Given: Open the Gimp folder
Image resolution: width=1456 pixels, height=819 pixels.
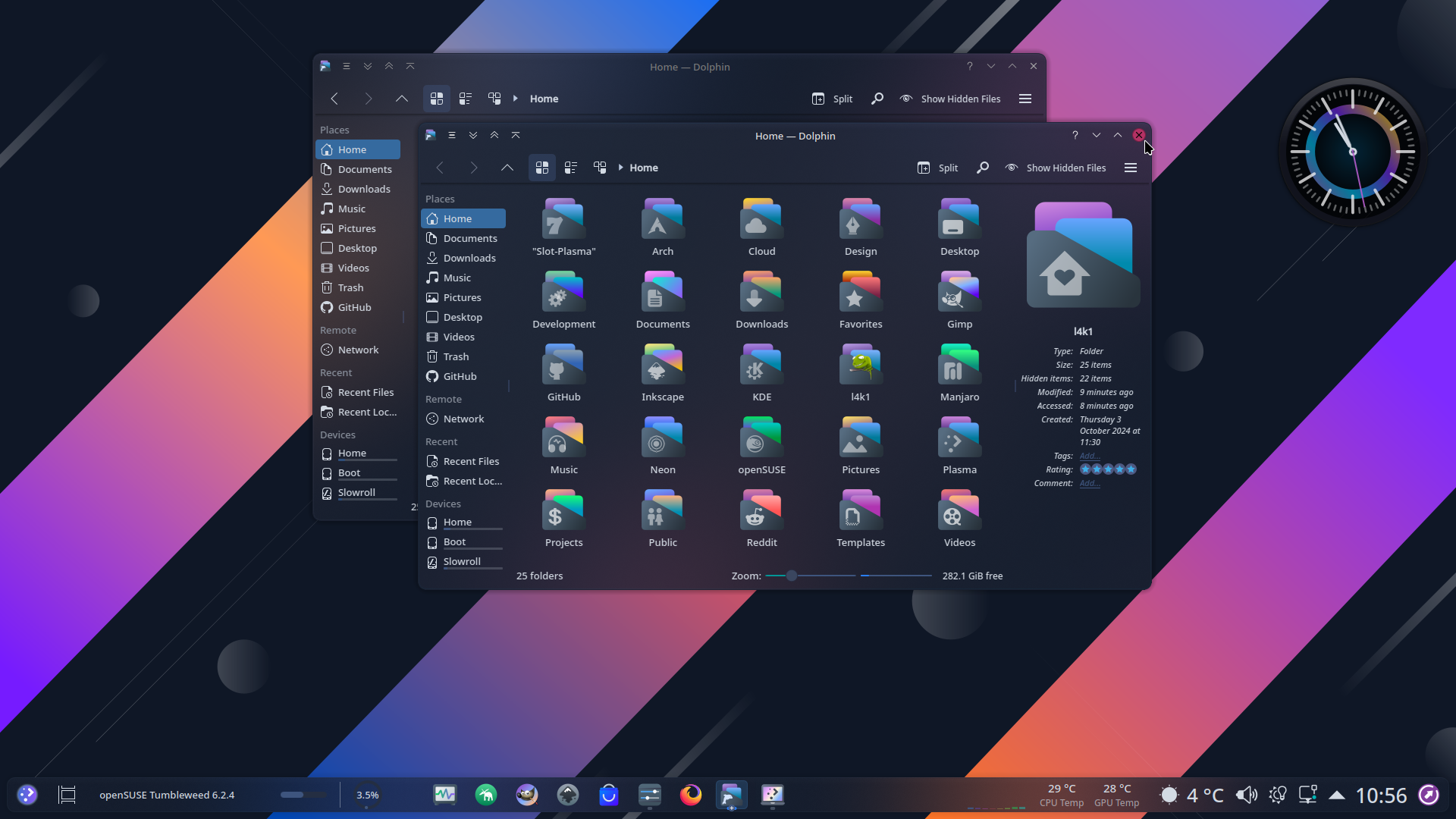Looking at the screenshot, I should pyautogui.click(x=959, y=300).
